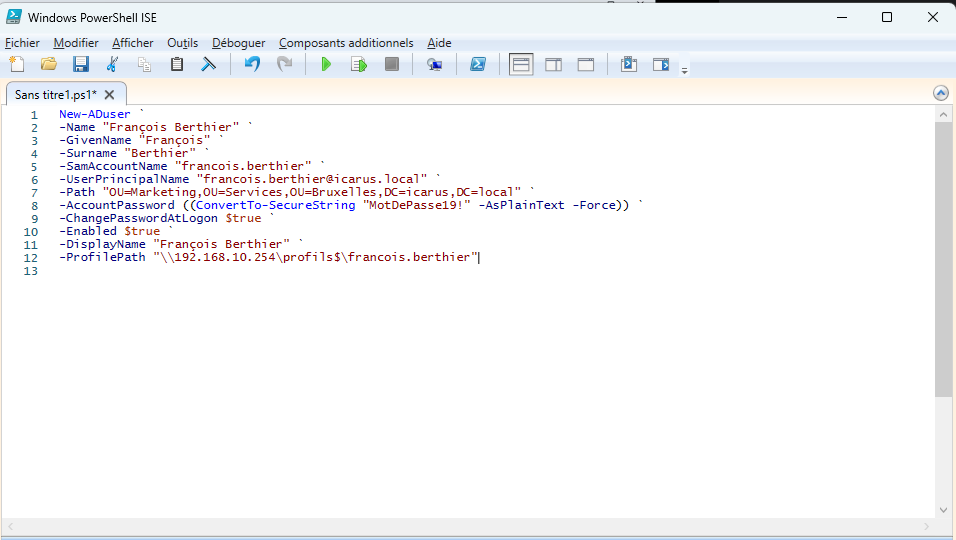Save the script with floppy icon
Image resolution: width=956 pixels, height=540 pixels.
[x=80, y=64]
